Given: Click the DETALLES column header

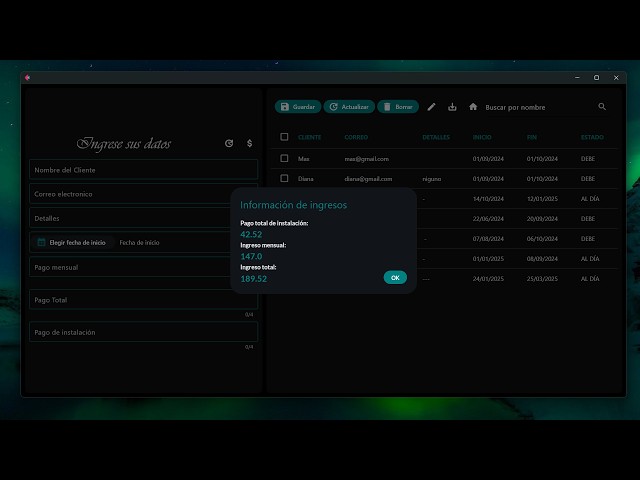Looking at the screenshot, I should coord(436,137).
